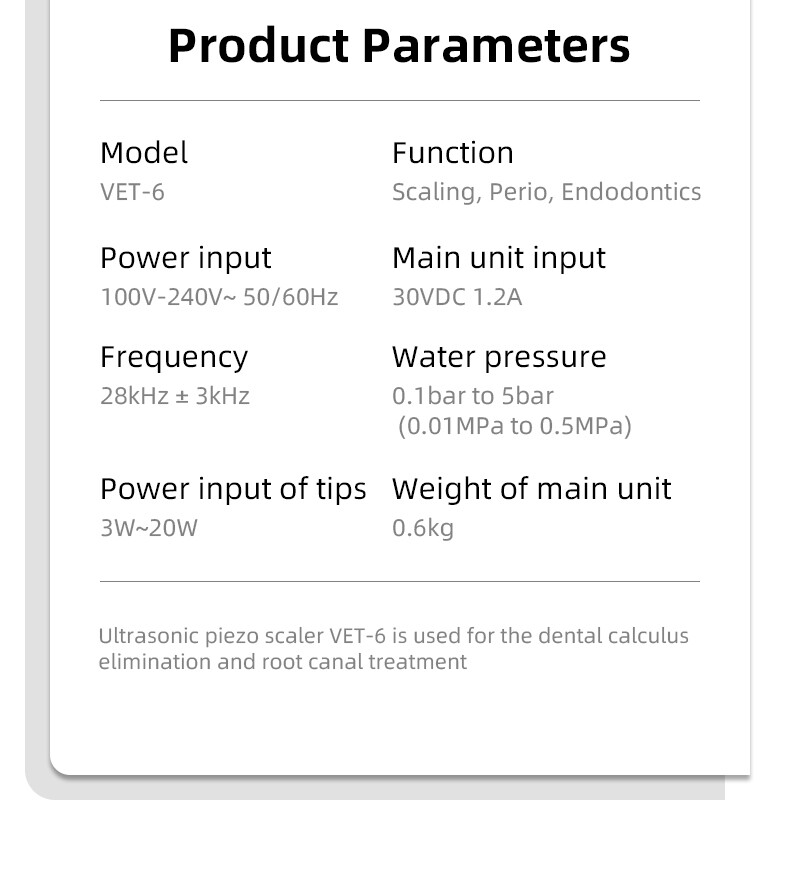Select the 3W~20W value
This screenshot has width=800, height=870.
click(x=149, y=528)
